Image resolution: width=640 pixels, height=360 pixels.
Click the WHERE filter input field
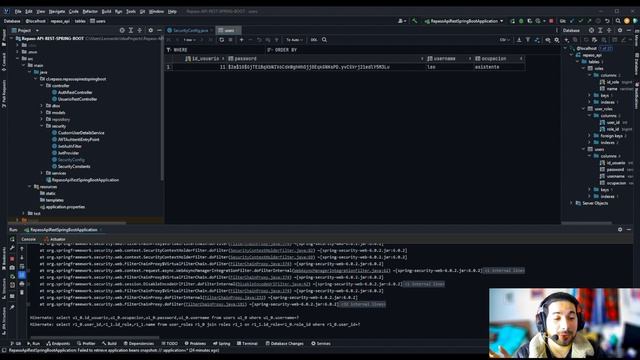pyautogui.click(x=216, y=50)
